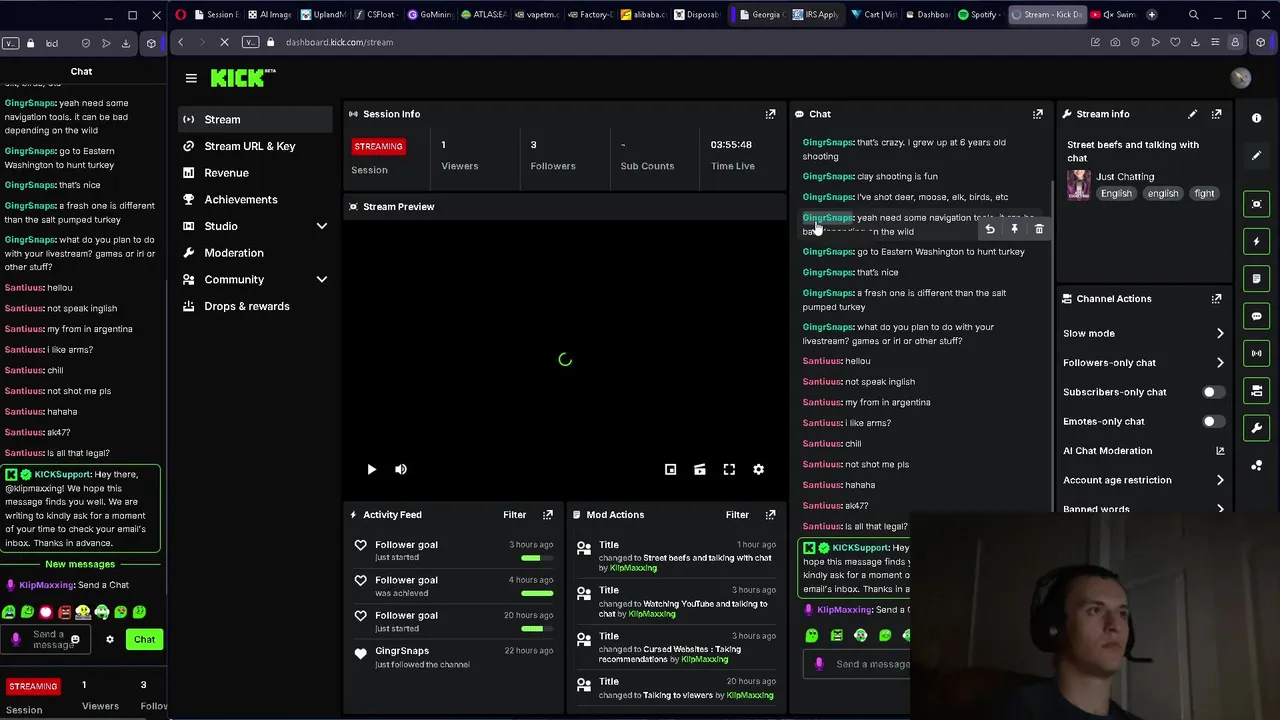Expand the Community sidebar section
1280x720 pixels.
(x=321, y=280)
